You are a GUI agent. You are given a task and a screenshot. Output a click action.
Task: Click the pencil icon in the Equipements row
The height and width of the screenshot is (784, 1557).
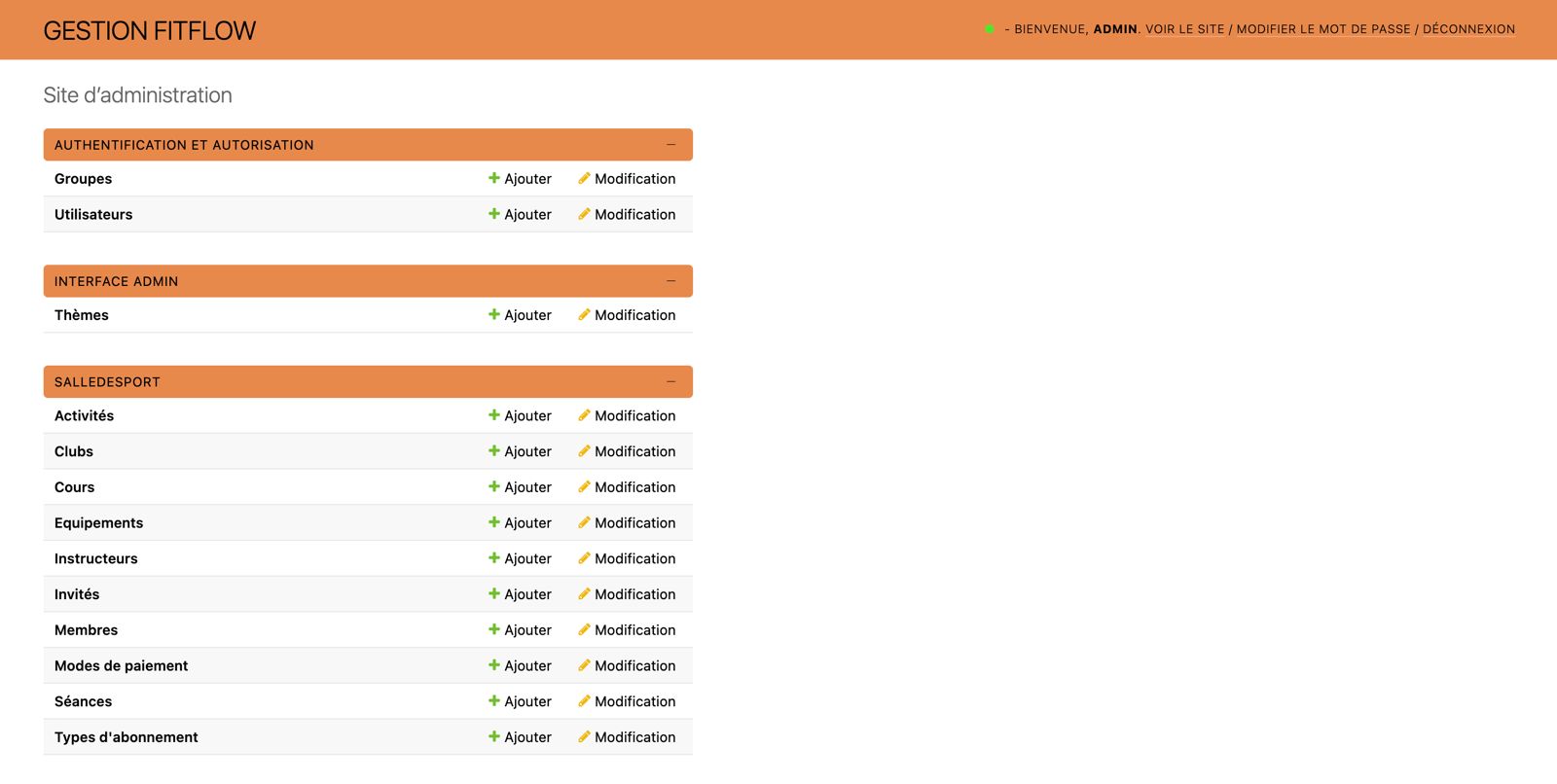click(584, 522)
